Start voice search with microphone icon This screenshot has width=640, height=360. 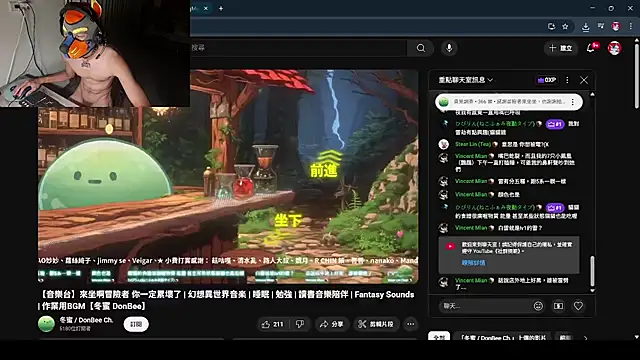449,48
